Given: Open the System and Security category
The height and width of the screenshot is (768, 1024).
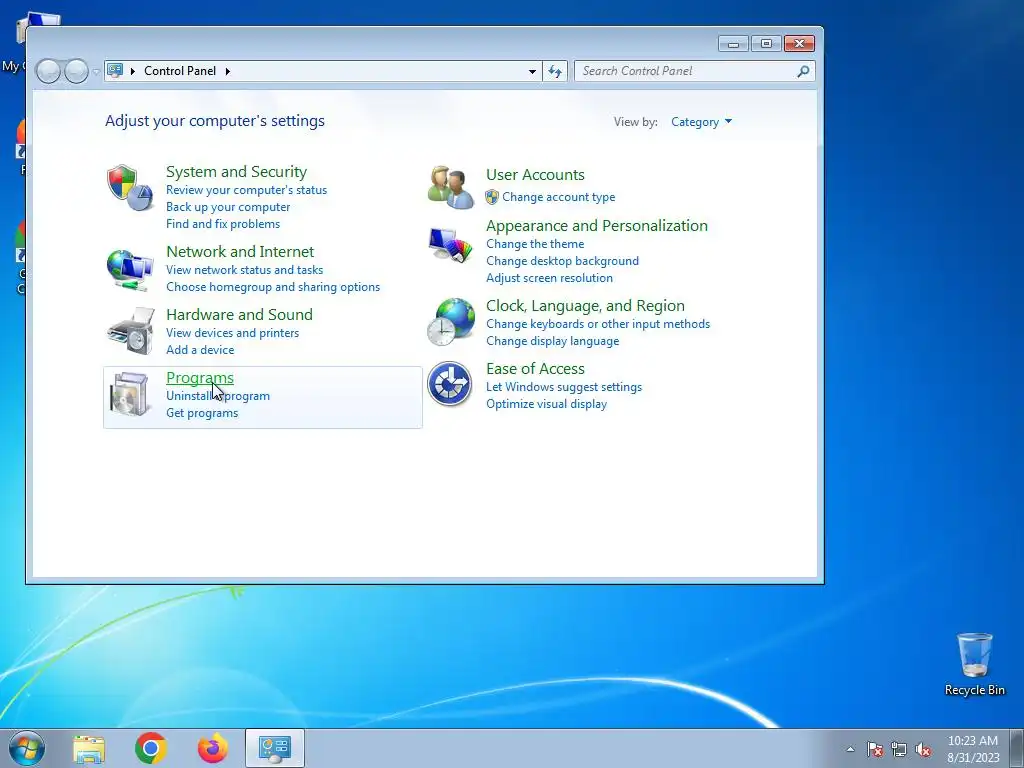Looking at the screenshot, I should pos(236,172).
